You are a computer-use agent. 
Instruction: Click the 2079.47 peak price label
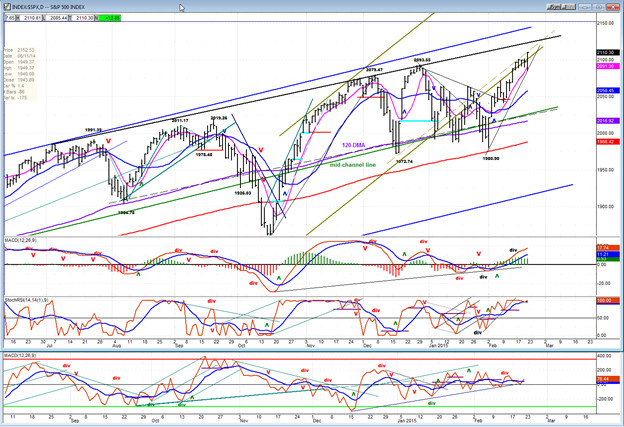point(374,70)
